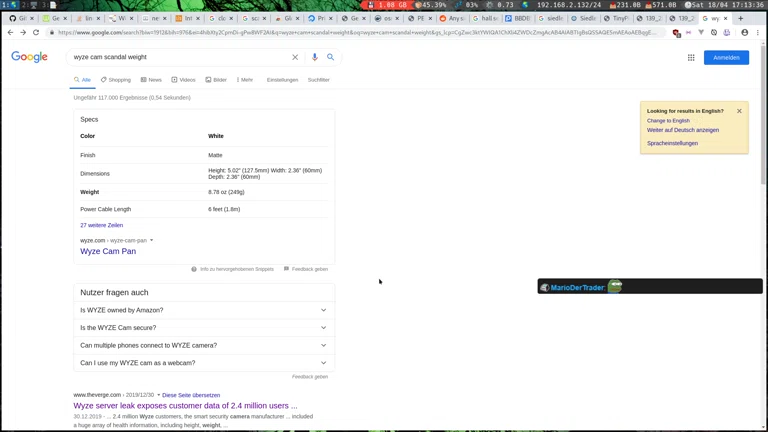The width and height of the screenshot is (768, 432).
Task: Click the circular blocked extension icon
Action: click(x=714, y=33)
